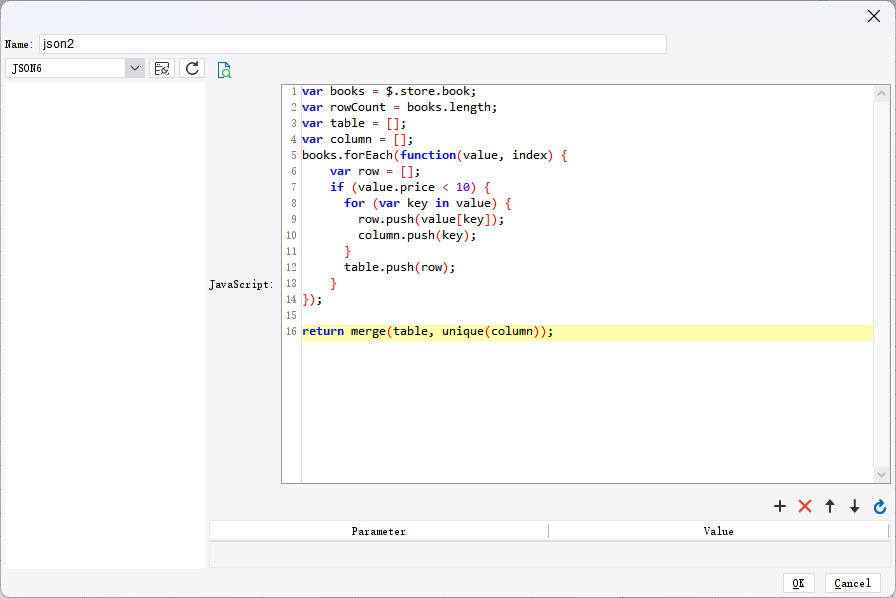This screenshot has height=598, width=896.
Task: Select the Name field containing json2
Action: [x=350, y=44]
